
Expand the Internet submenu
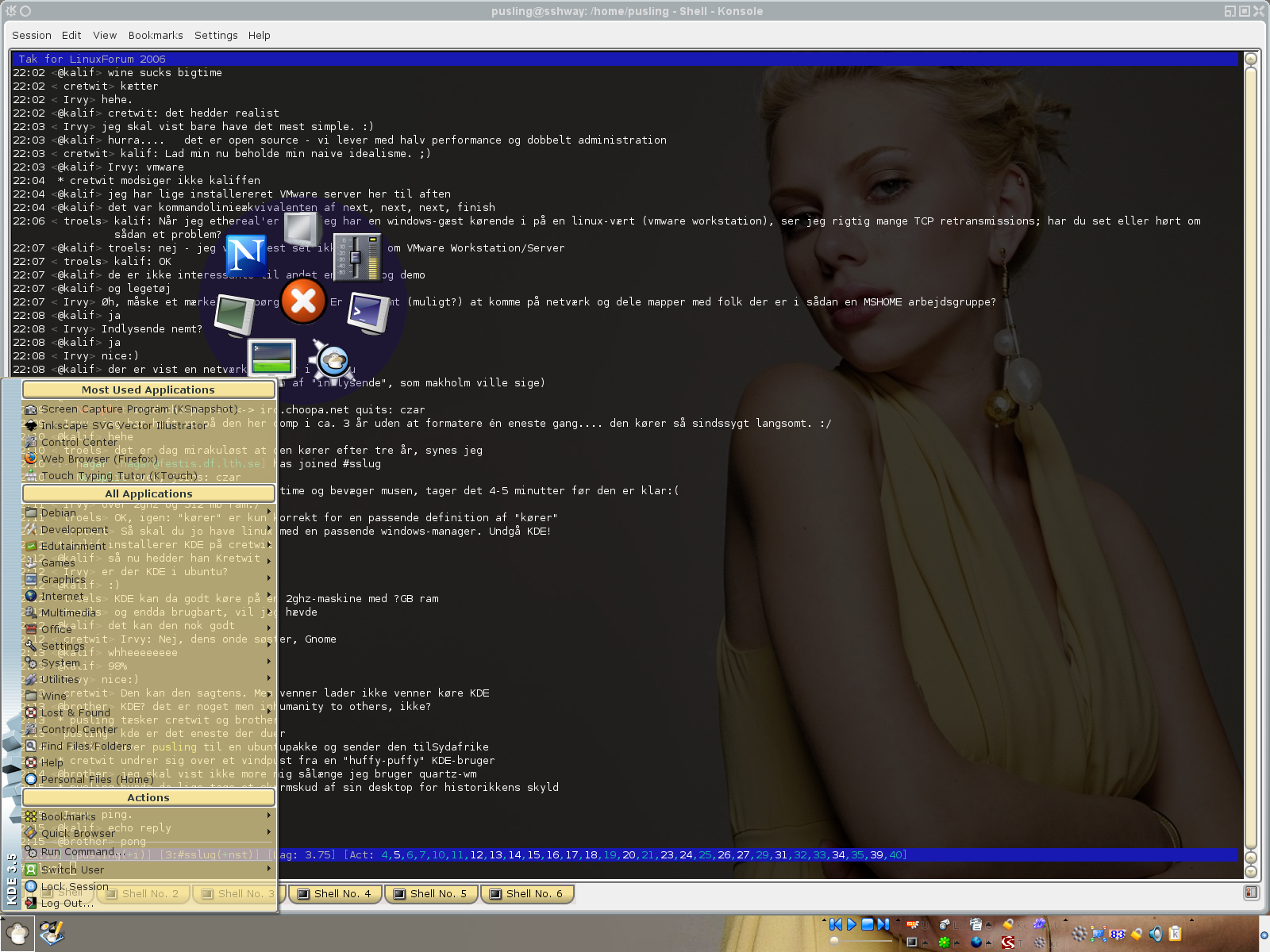pos(148,597)
